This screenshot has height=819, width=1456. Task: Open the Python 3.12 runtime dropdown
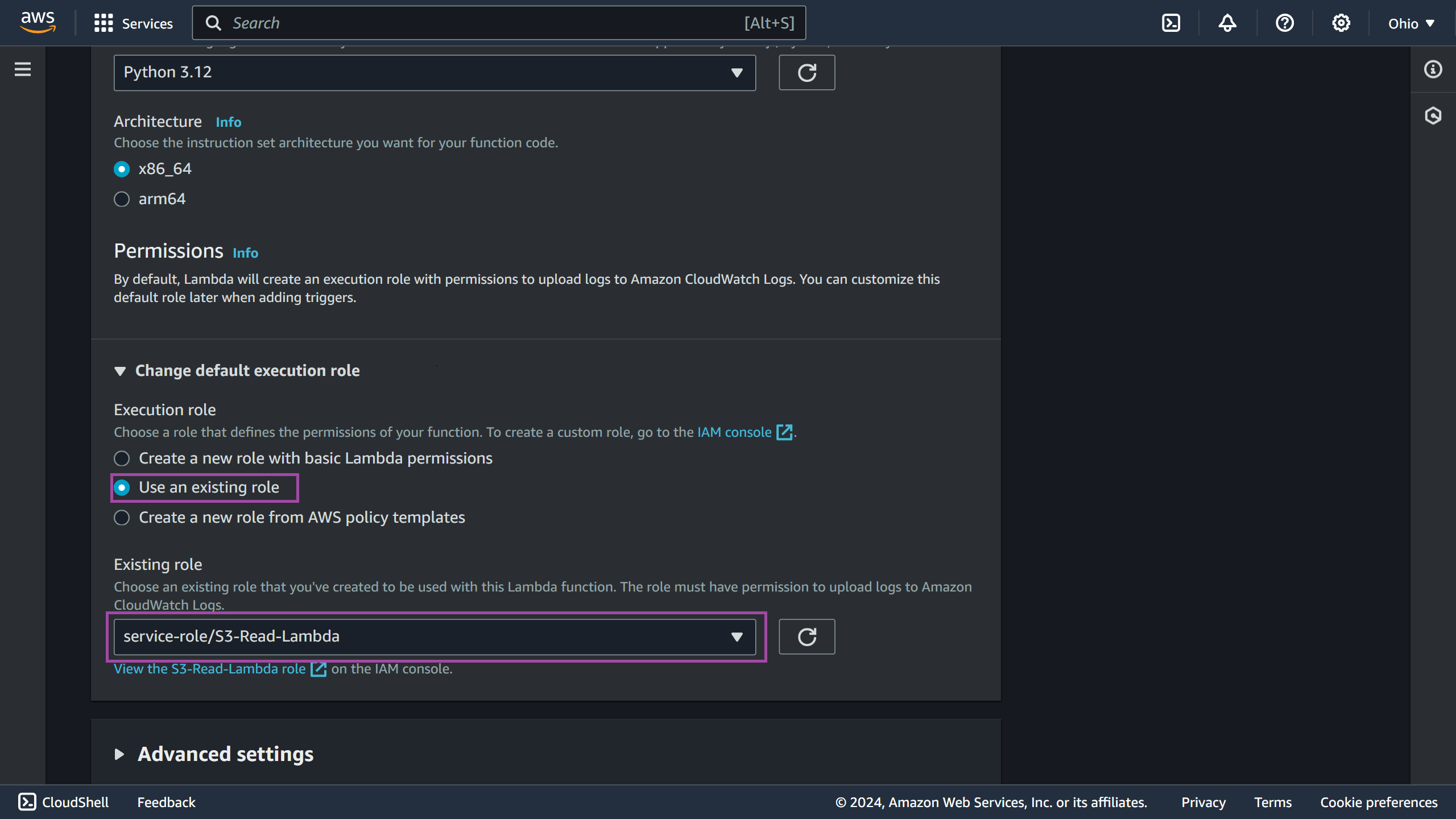(435, 72)
